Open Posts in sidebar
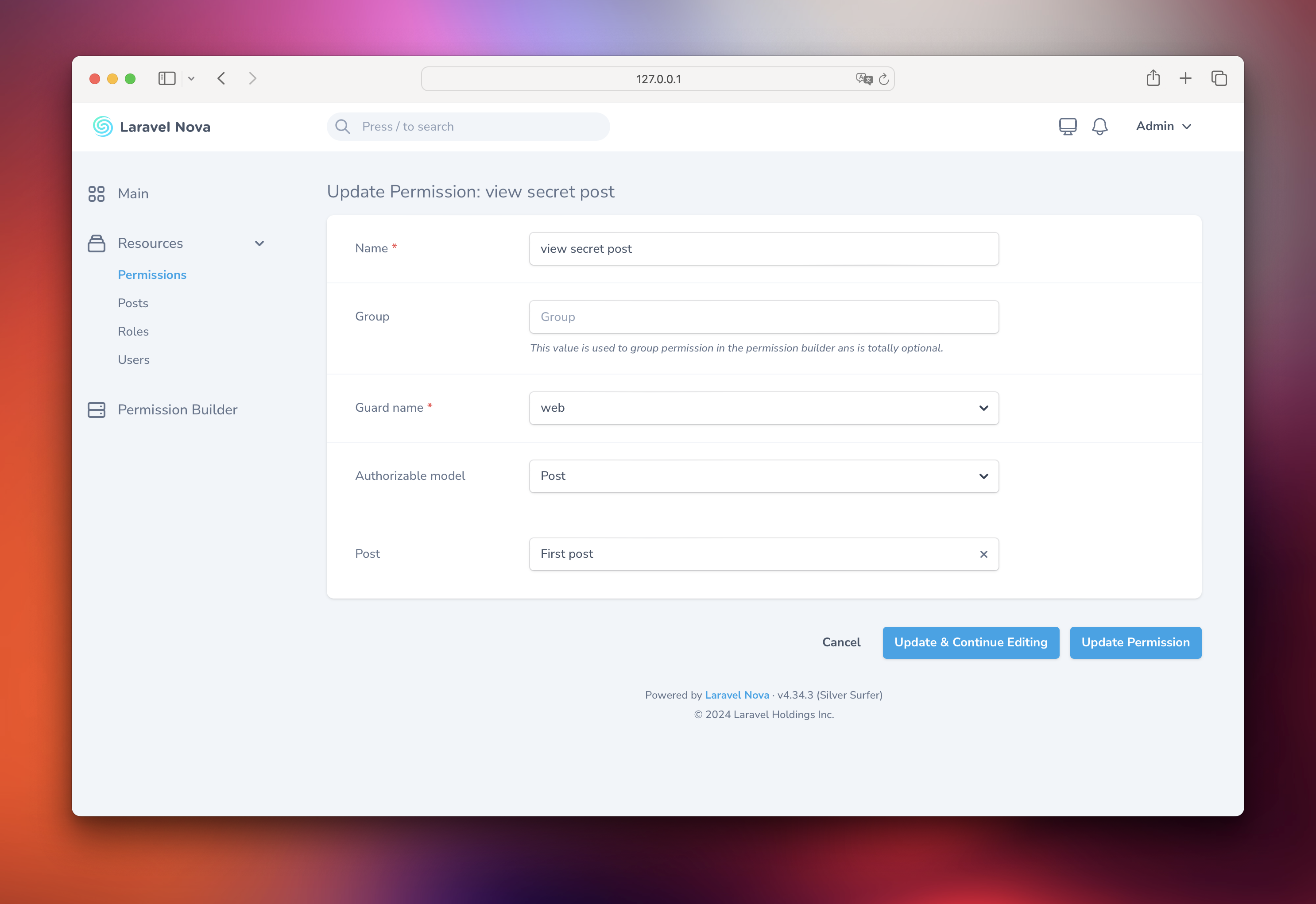This screenshot has width=1316, height=904. [x=133, y=303]
